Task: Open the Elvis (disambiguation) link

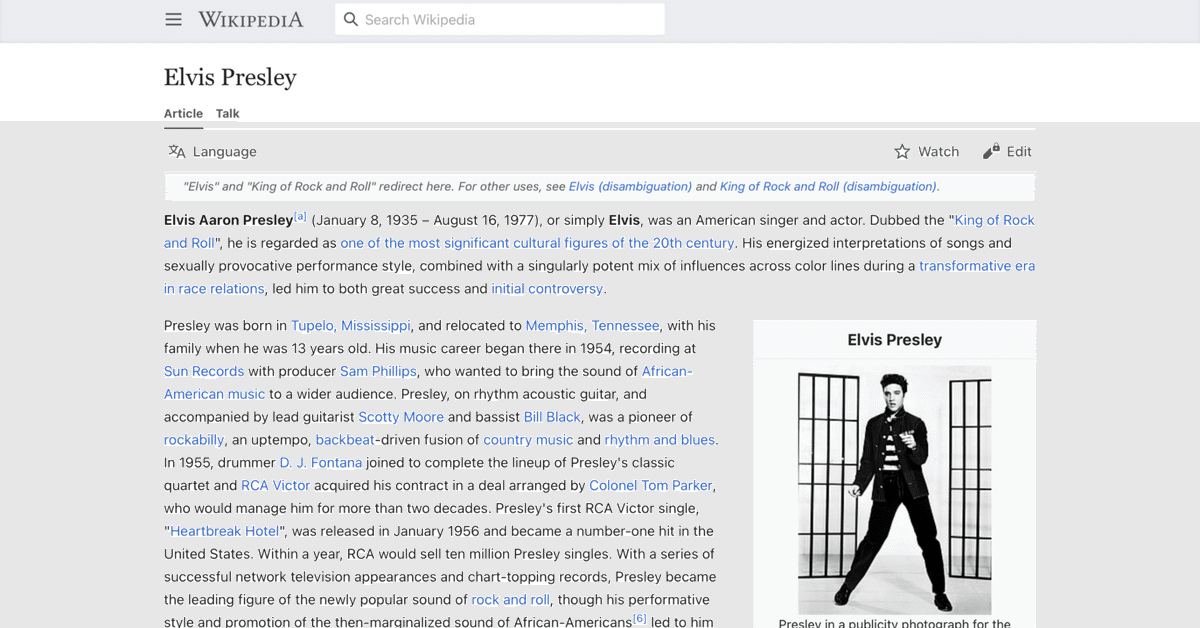Action: point(630,186)
